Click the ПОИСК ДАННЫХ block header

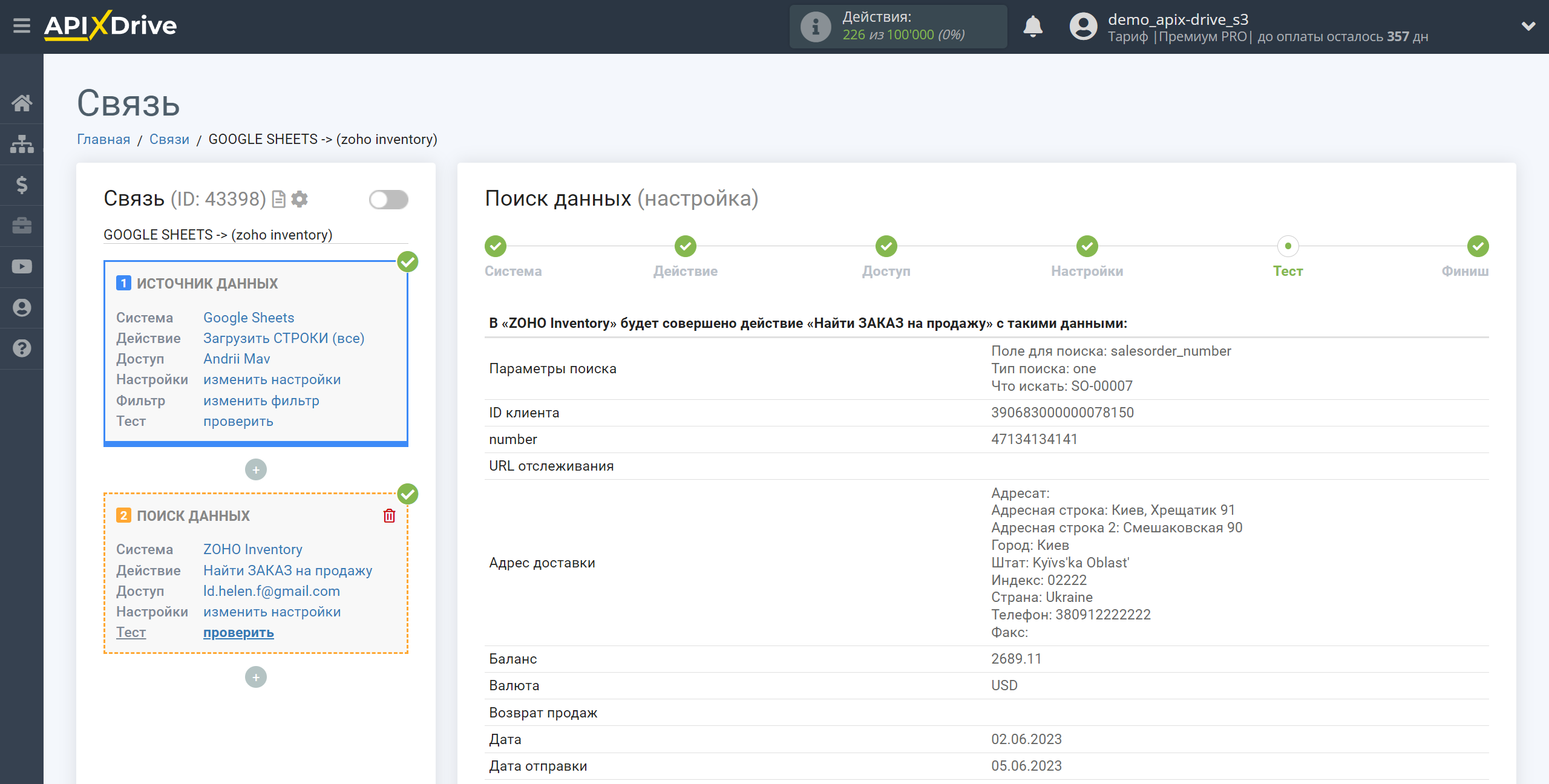[x=193, y=515]
